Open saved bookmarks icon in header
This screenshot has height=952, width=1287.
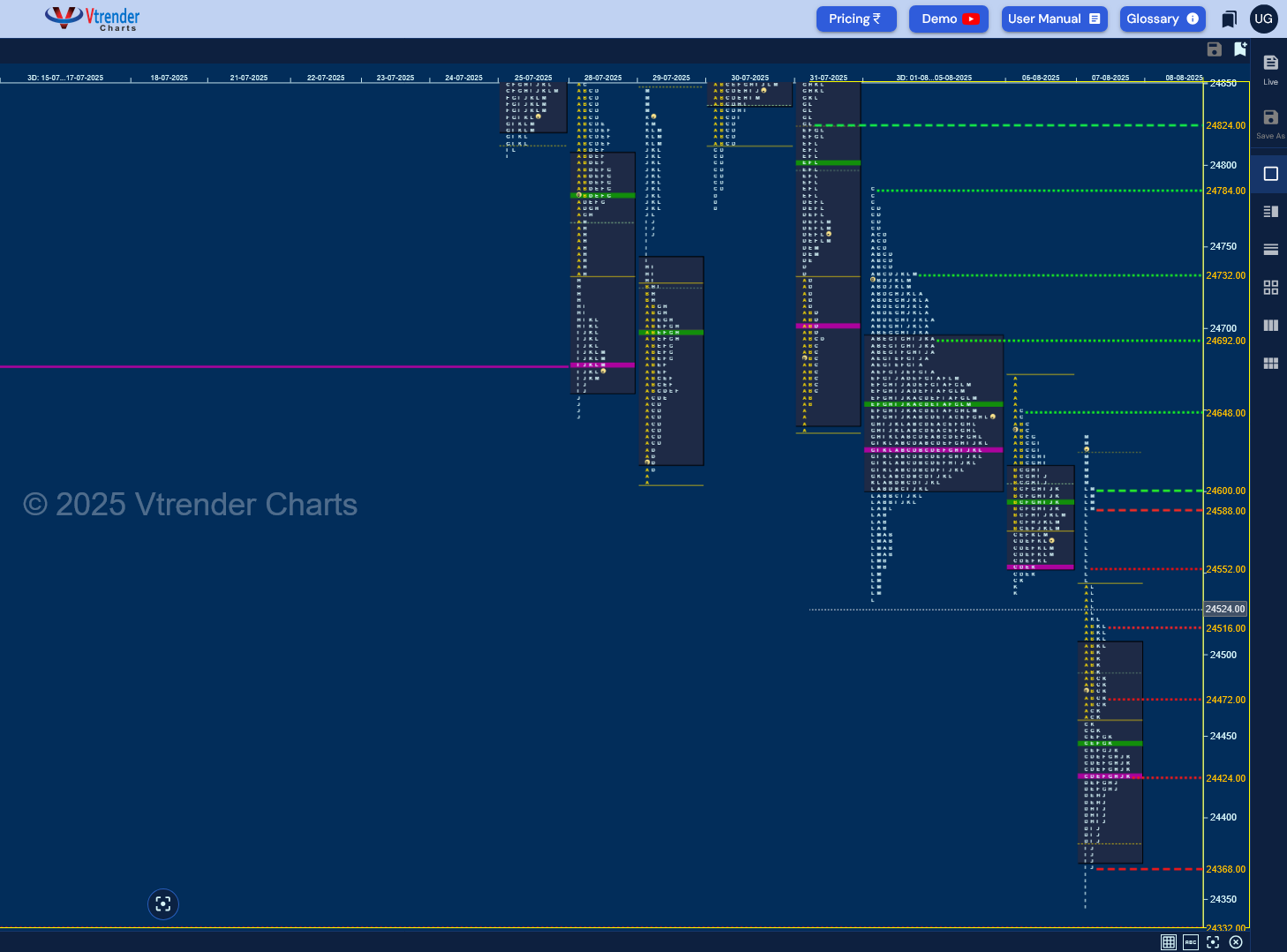1229,19
